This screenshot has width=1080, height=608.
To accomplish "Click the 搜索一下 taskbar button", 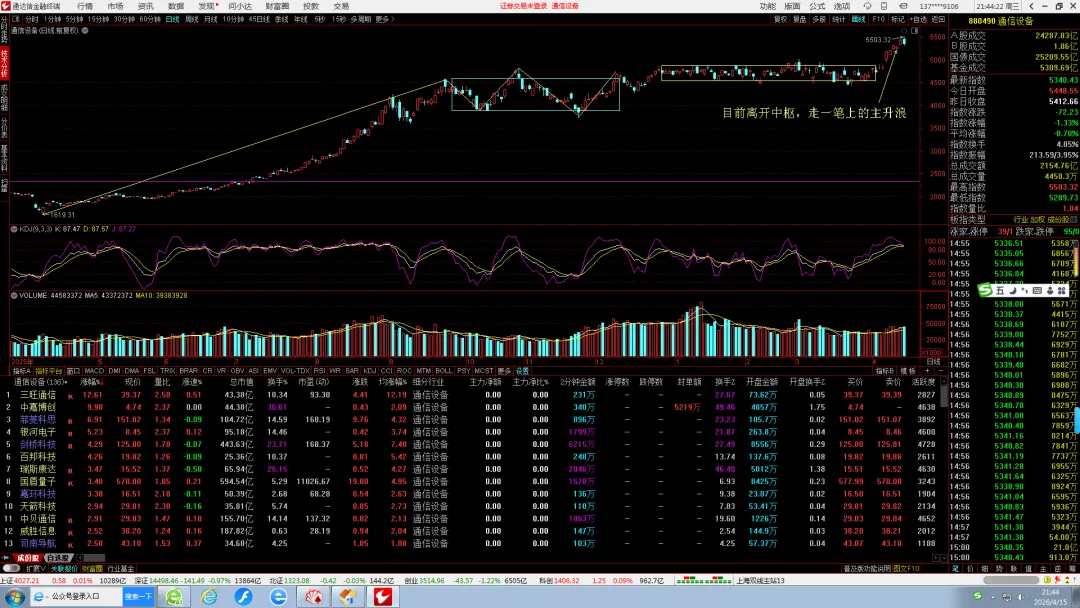I will (138, 596).
